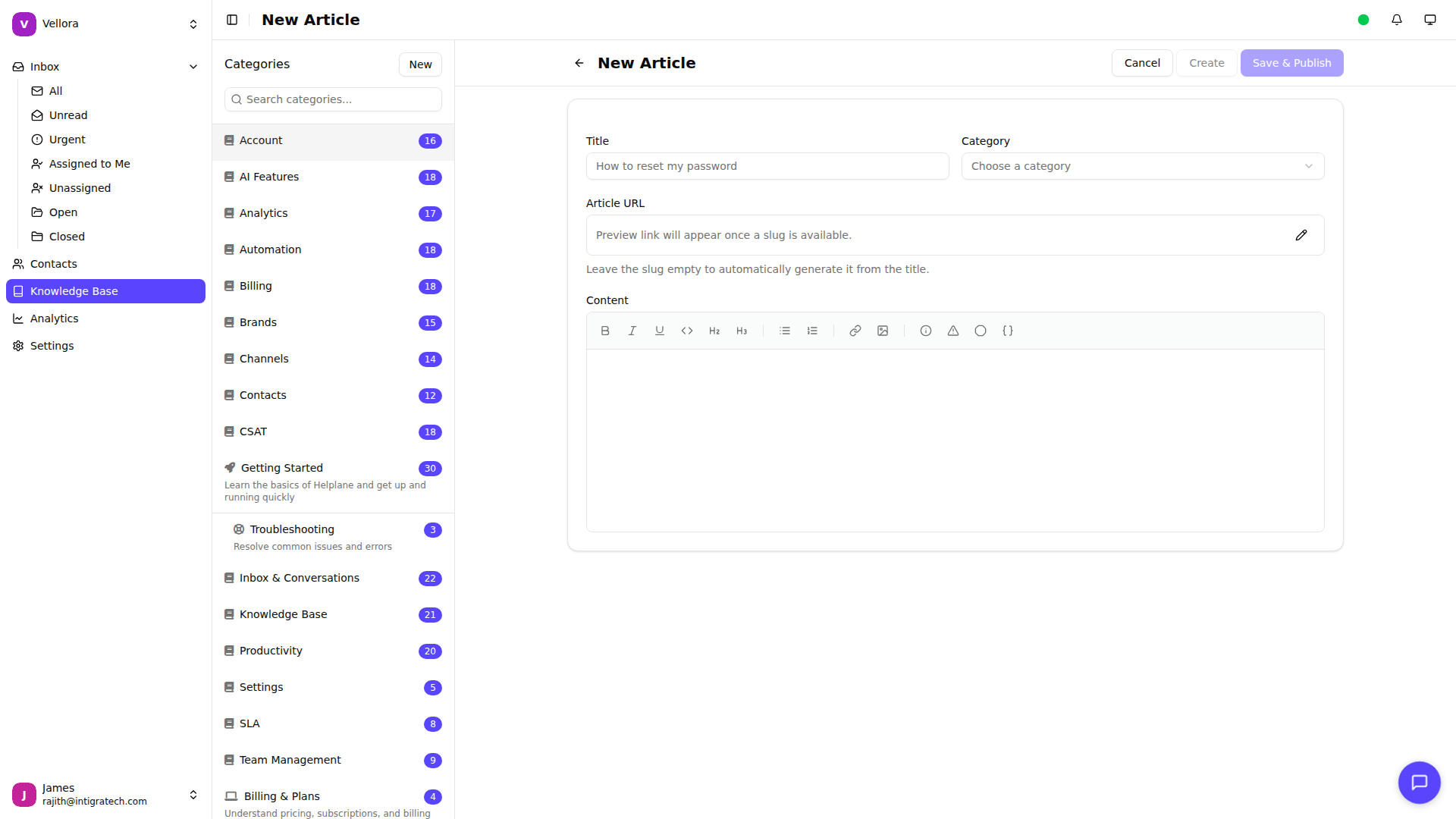Viewport: 1456px width, 819px height.
Task: Show Open conversations folder
Action: pyautogui.click(x=115, y=212)
